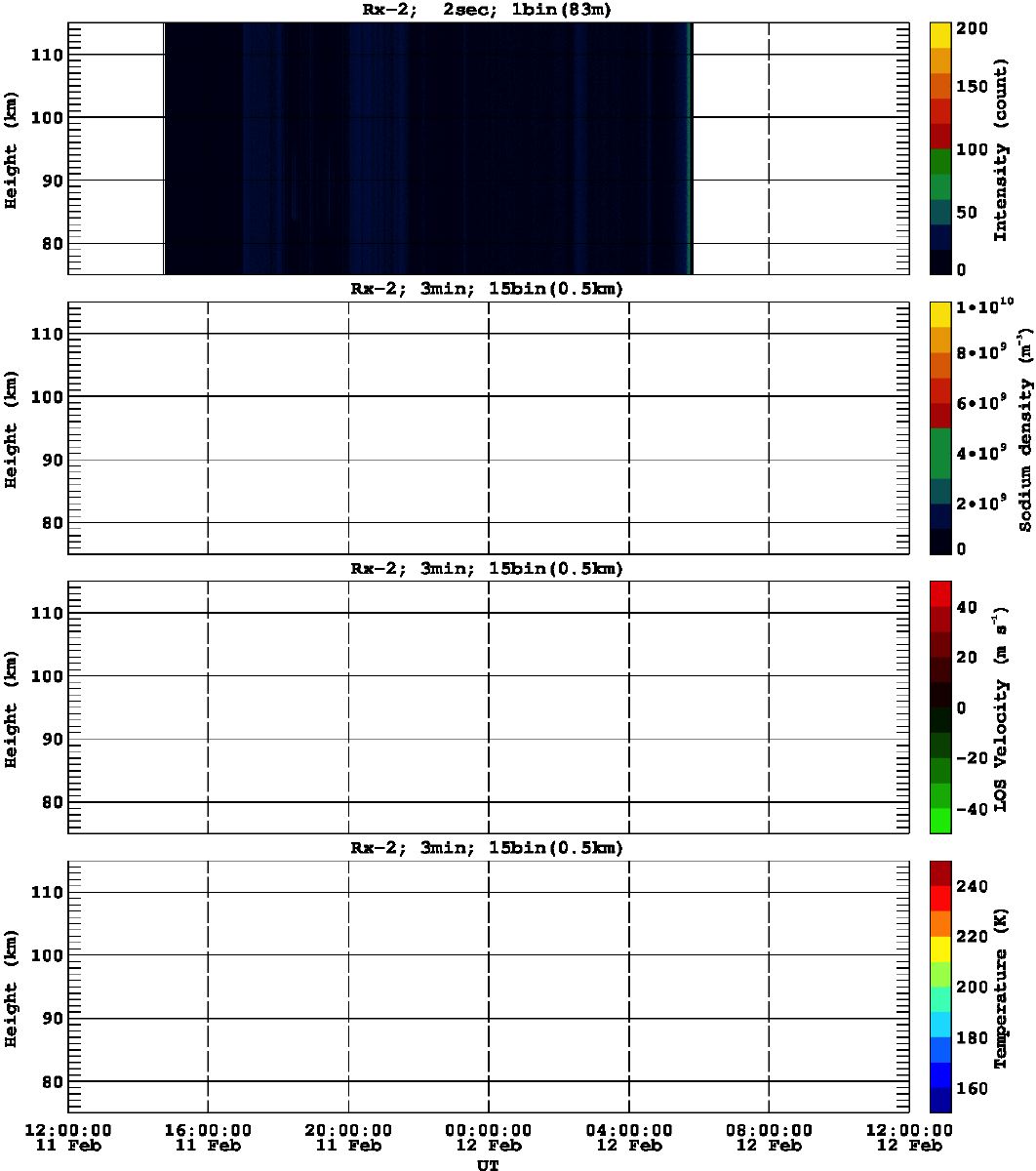The height and width of the screenshot is (1171, 1036).
Task: Click the 6•10⁹ value on Sodium density colorbar
Action: [x=982, y=405]
